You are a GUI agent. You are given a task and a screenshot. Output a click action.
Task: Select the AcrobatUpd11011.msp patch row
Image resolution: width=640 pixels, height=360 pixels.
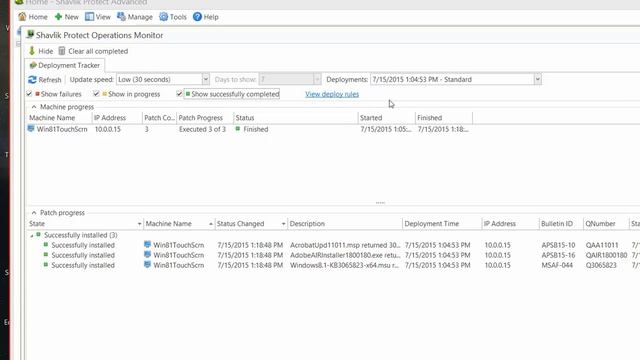(333, 245)
